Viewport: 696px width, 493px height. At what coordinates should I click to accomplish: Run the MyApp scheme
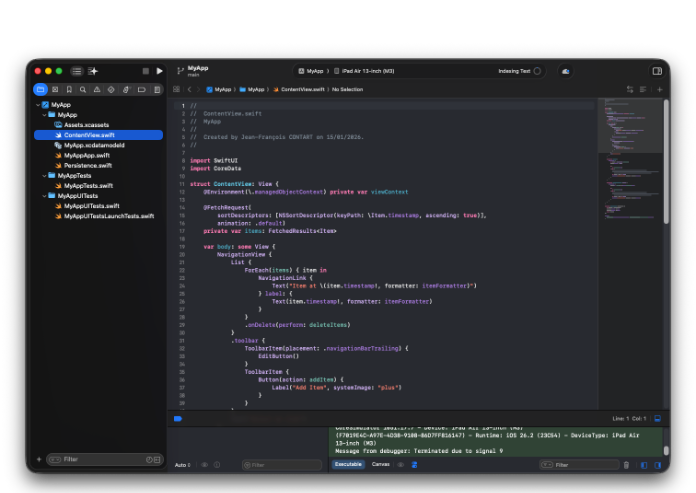pos(159,71)
